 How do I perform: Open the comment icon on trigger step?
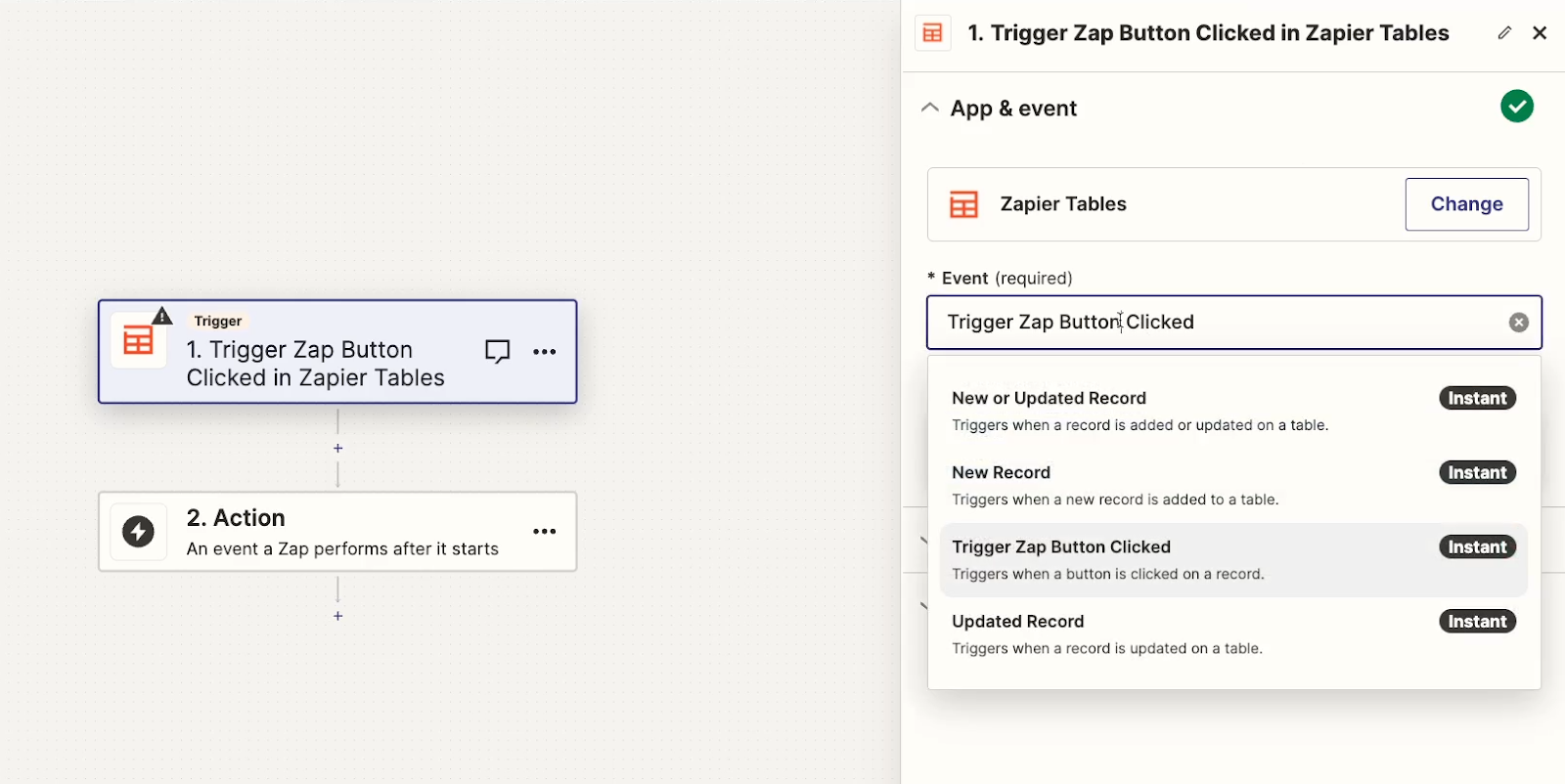498,352
